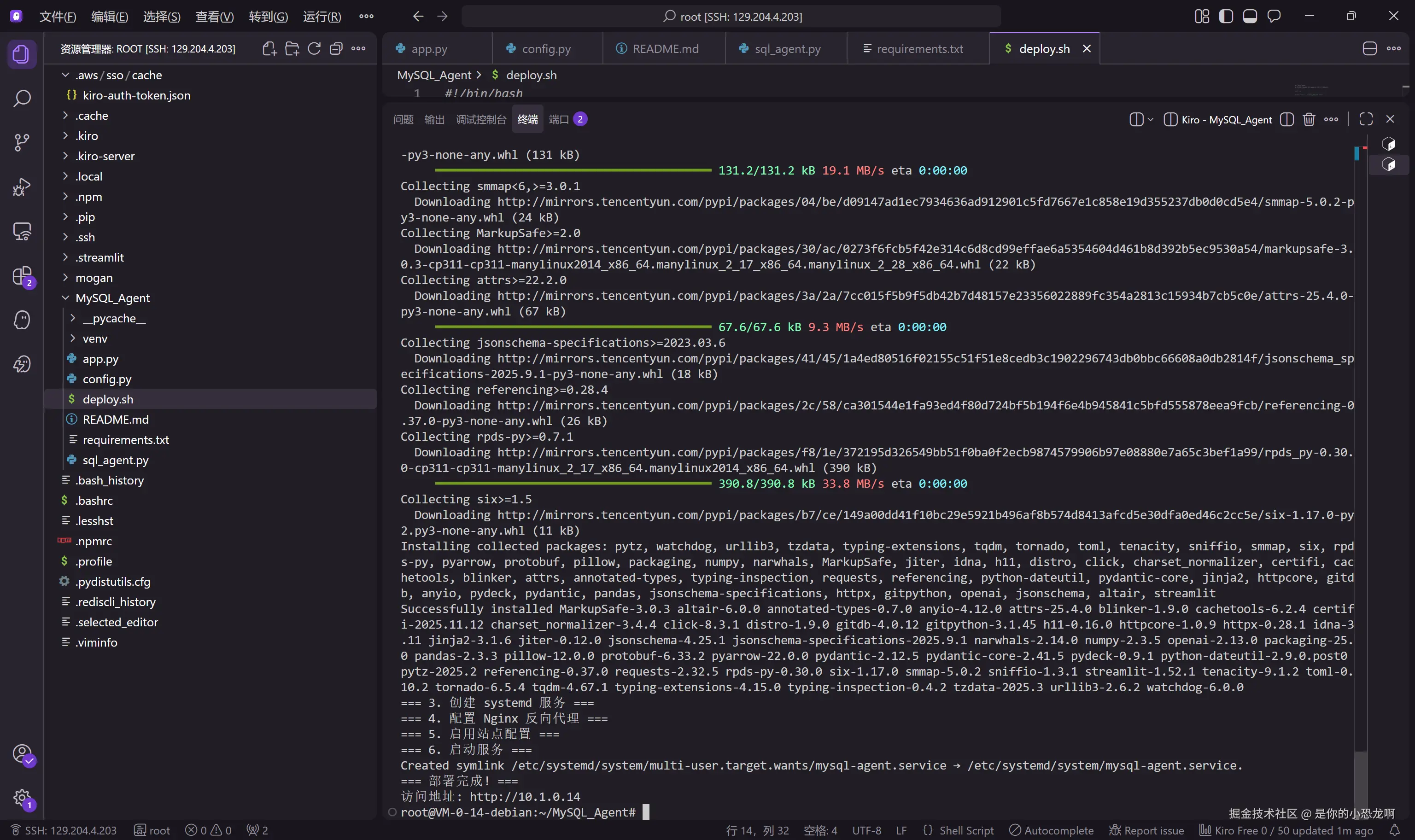Open the 运行(R) menu
The image size is (1415, 840).
[x=322, y=17]
